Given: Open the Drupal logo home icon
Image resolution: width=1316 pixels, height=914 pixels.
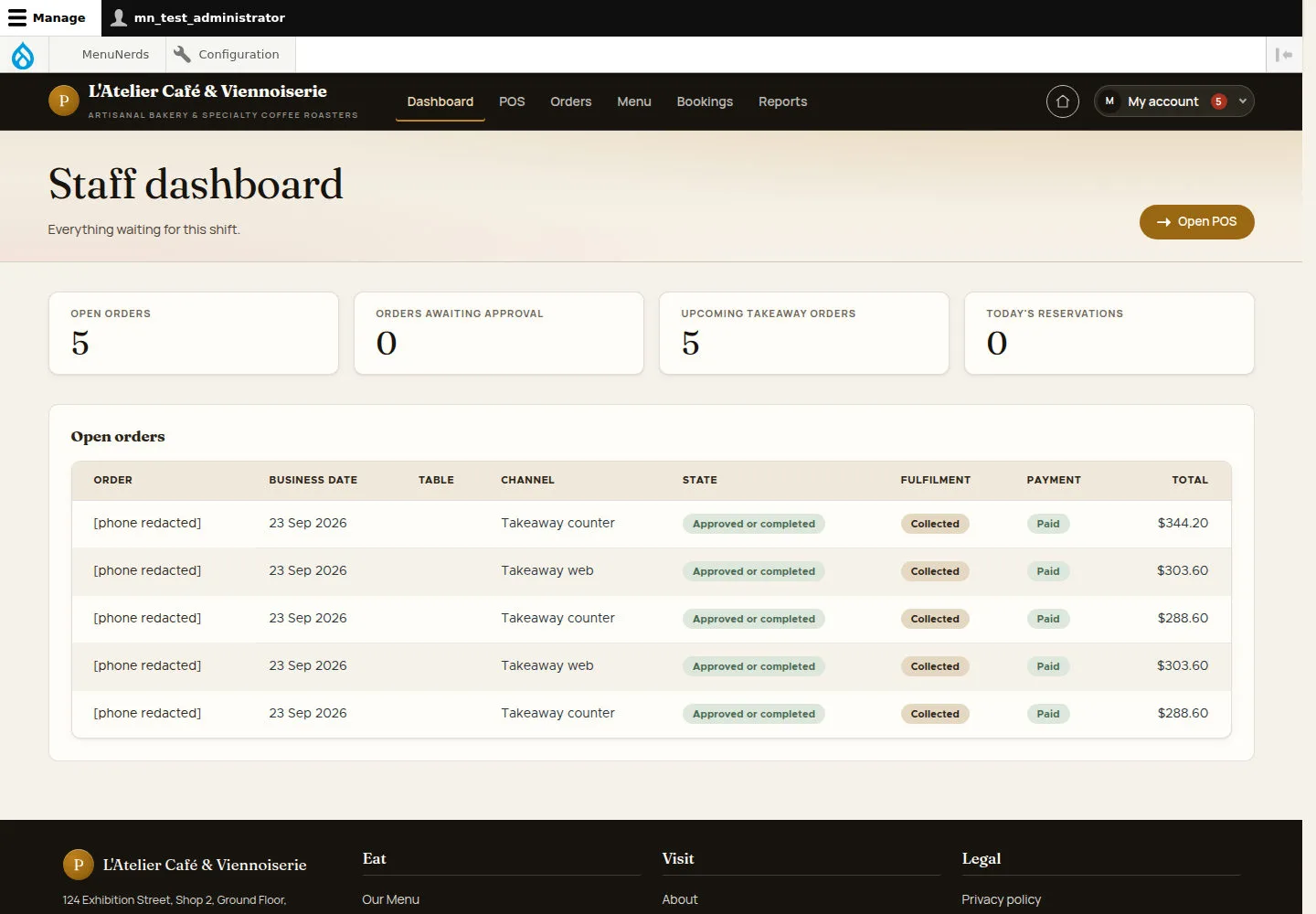Looking at the screenshot, I should click(23, 55).
